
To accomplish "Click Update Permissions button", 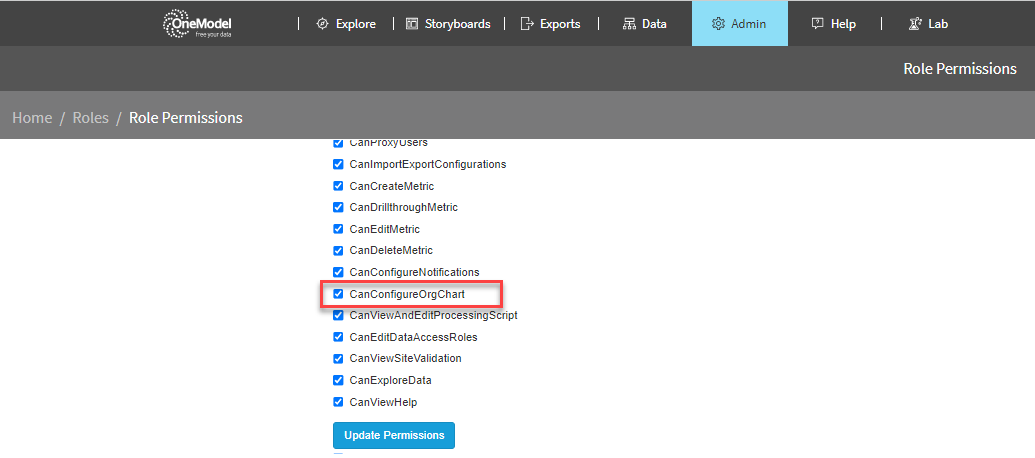I will (x=394, y=436).
